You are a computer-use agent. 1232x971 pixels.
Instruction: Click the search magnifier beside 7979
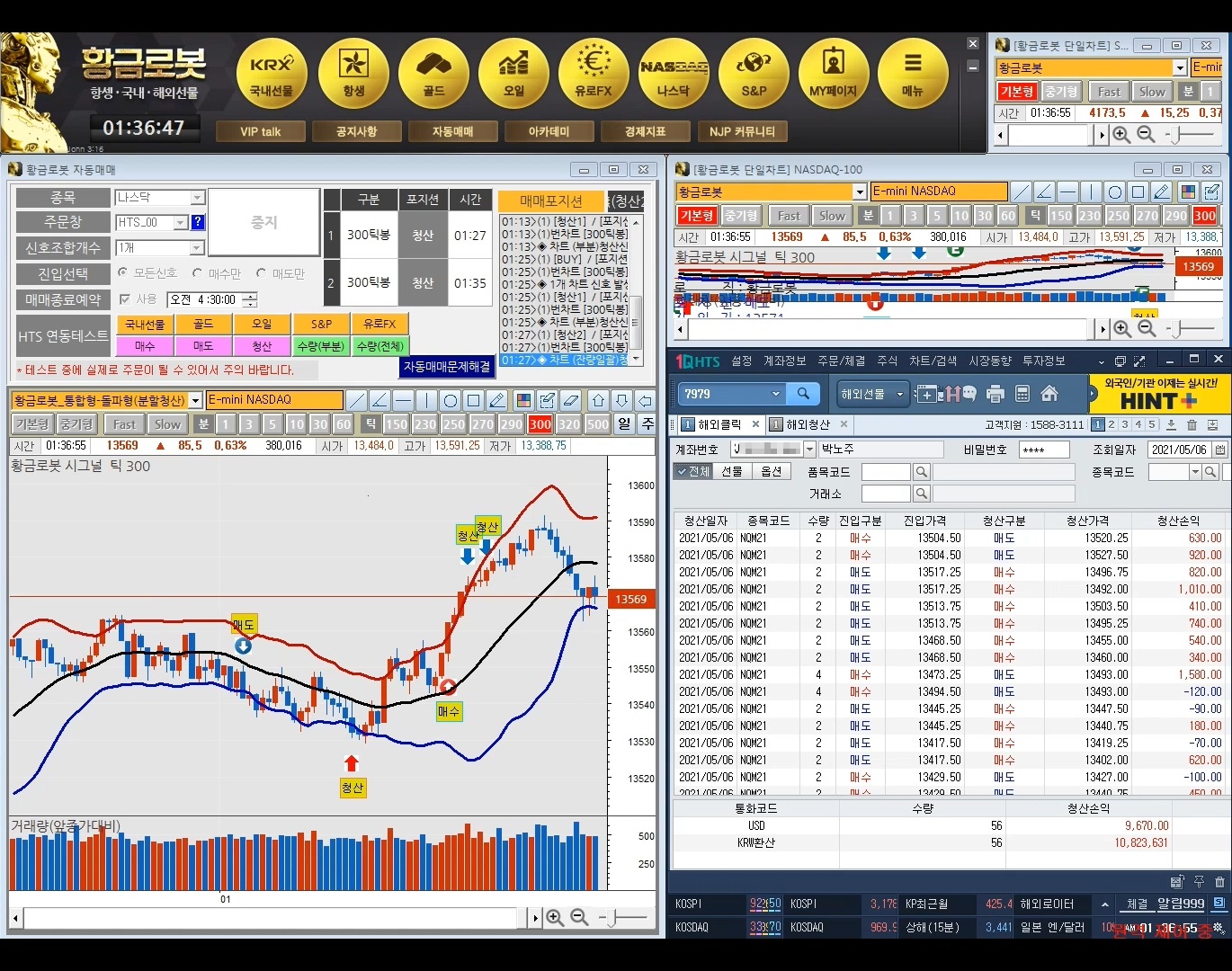pos(803,394)
